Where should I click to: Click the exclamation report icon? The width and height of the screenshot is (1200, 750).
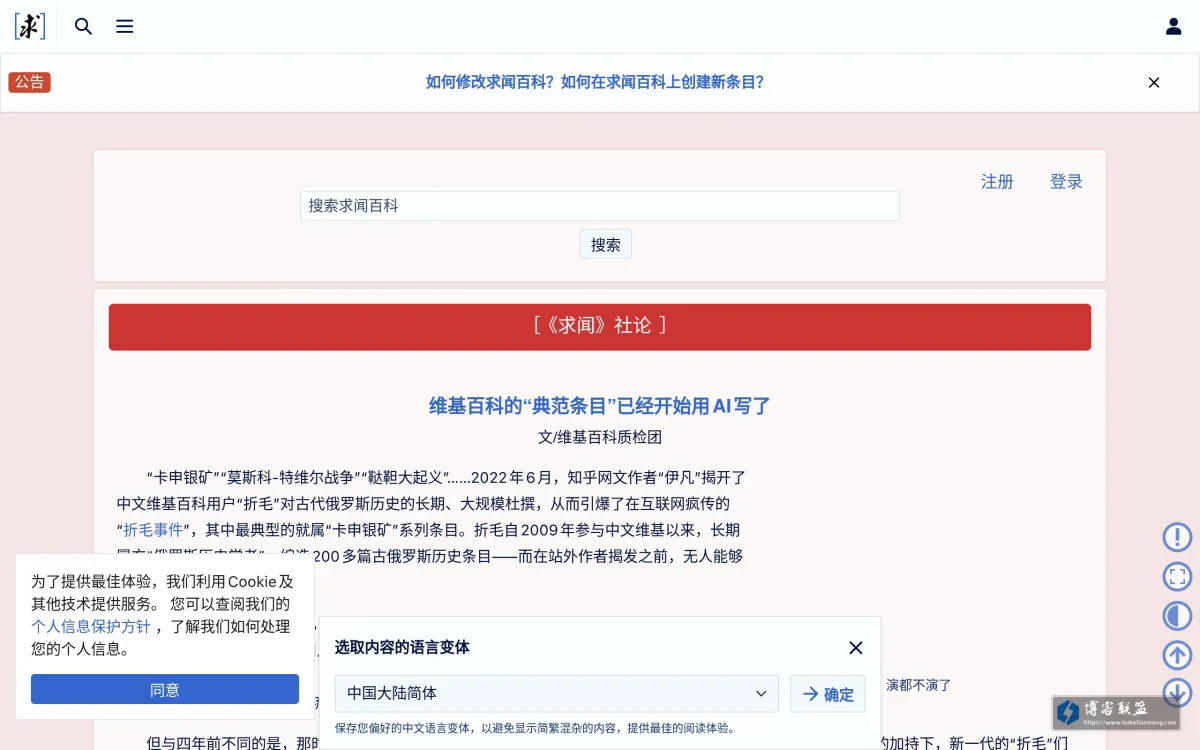point(1177,537)
